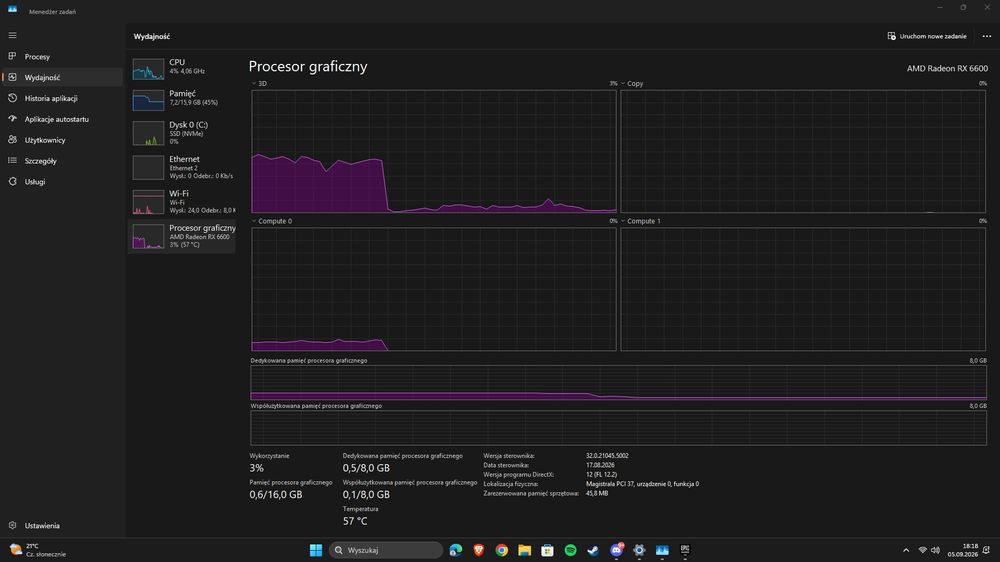Show hidden system tray icons
The height and width of the screenshot is (562, 1000).
click(906, 550)
